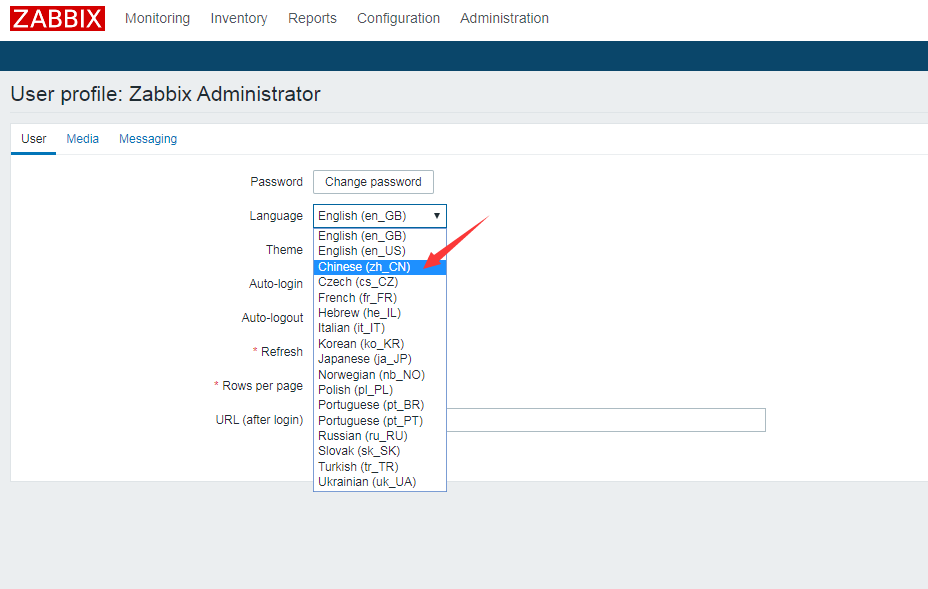Click the Change password button
Screen dimensions: 928x589
coord(373,182)
